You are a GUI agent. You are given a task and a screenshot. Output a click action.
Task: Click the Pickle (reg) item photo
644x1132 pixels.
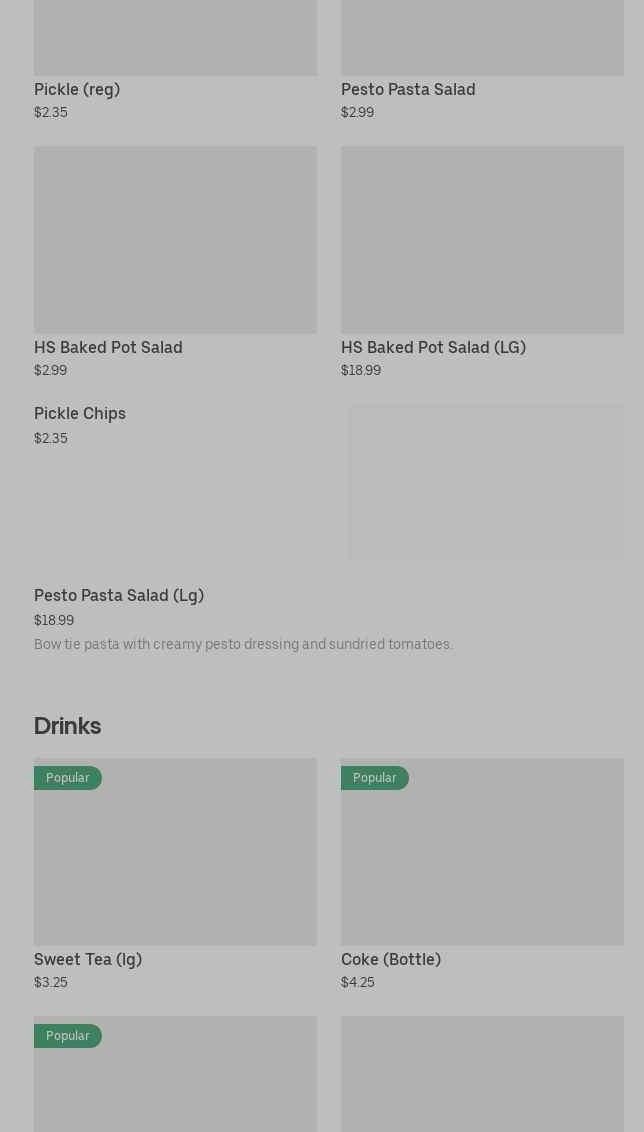click(175, 38)
